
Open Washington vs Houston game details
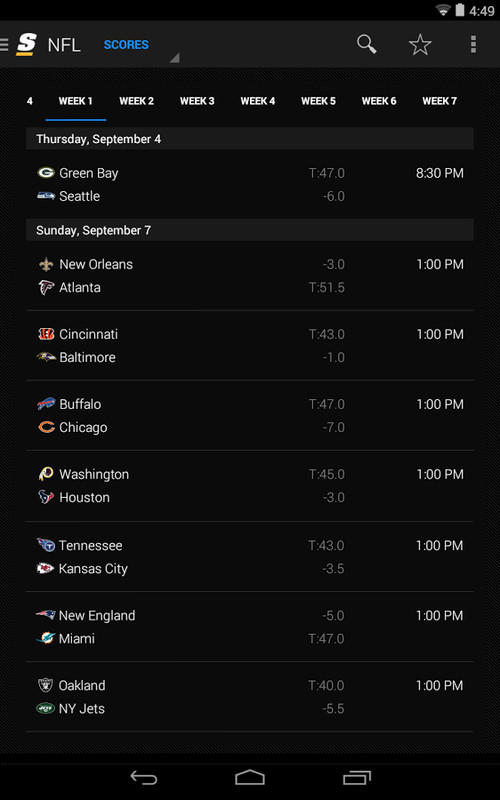tap(250, 486)
